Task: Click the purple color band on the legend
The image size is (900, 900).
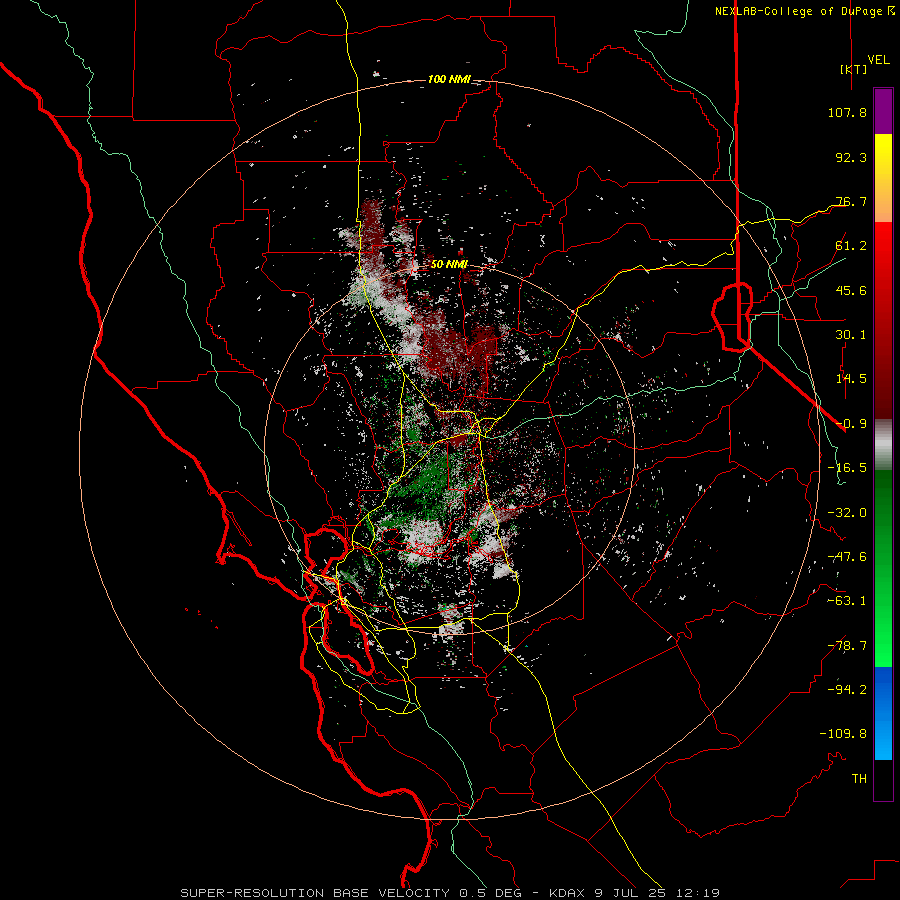Action: click(883, 112)
